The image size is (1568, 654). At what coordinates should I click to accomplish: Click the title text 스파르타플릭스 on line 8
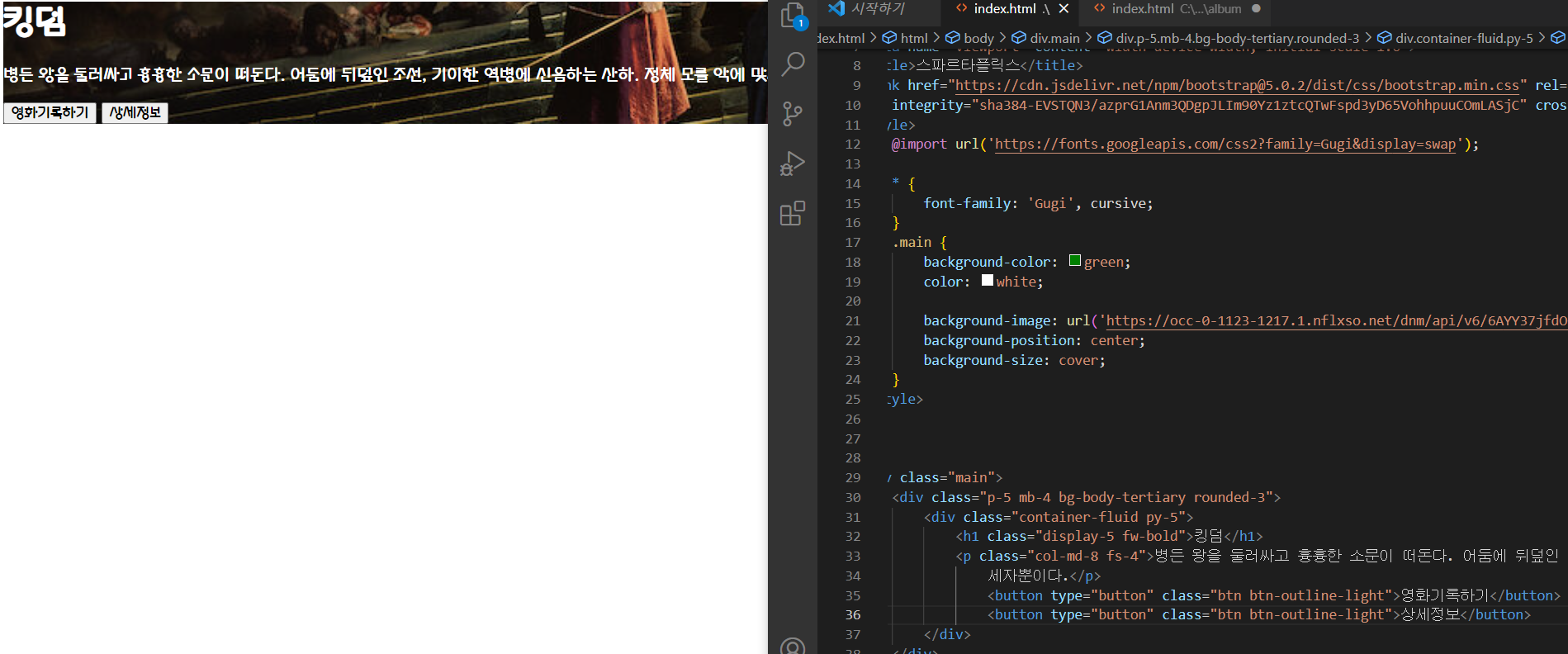point(968,65)
